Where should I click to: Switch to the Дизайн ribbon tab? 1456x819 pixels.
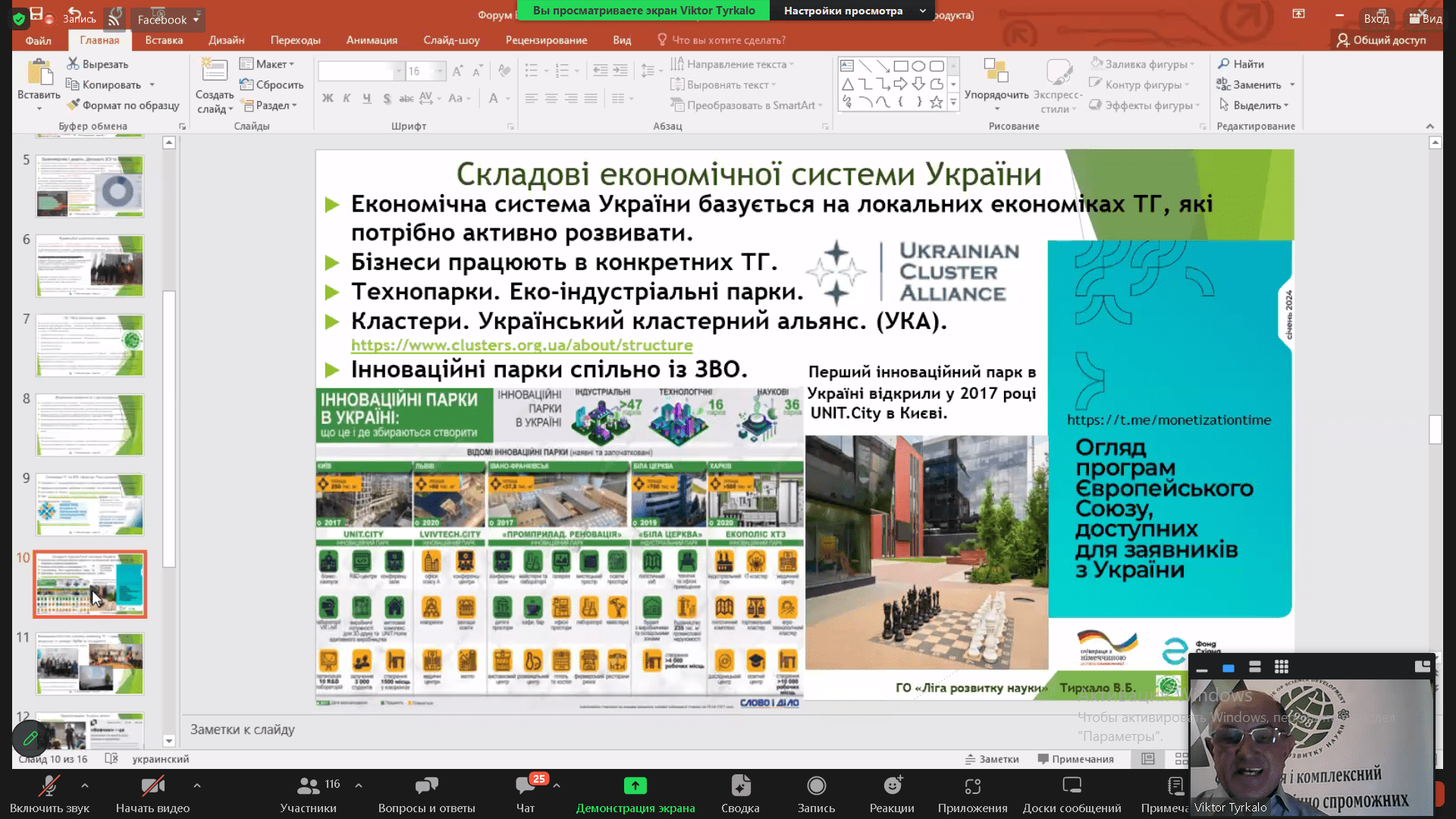coord(227,40)
